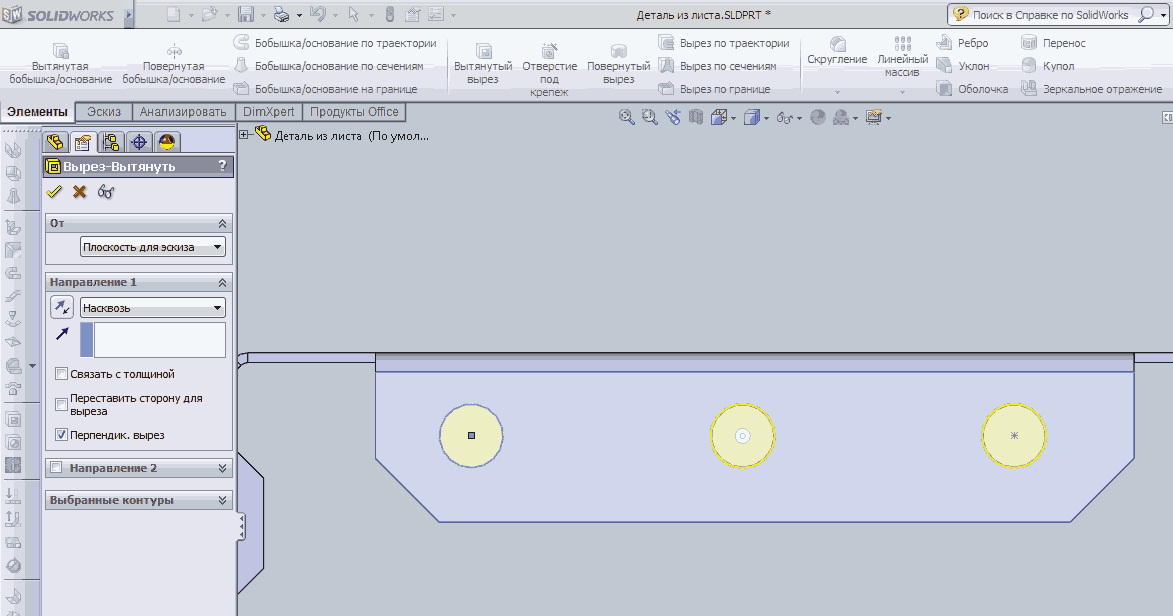Click the Зеркальное отражение mirror tool
Viewport: 1173px width, 616px height.
coord(1092,89)
